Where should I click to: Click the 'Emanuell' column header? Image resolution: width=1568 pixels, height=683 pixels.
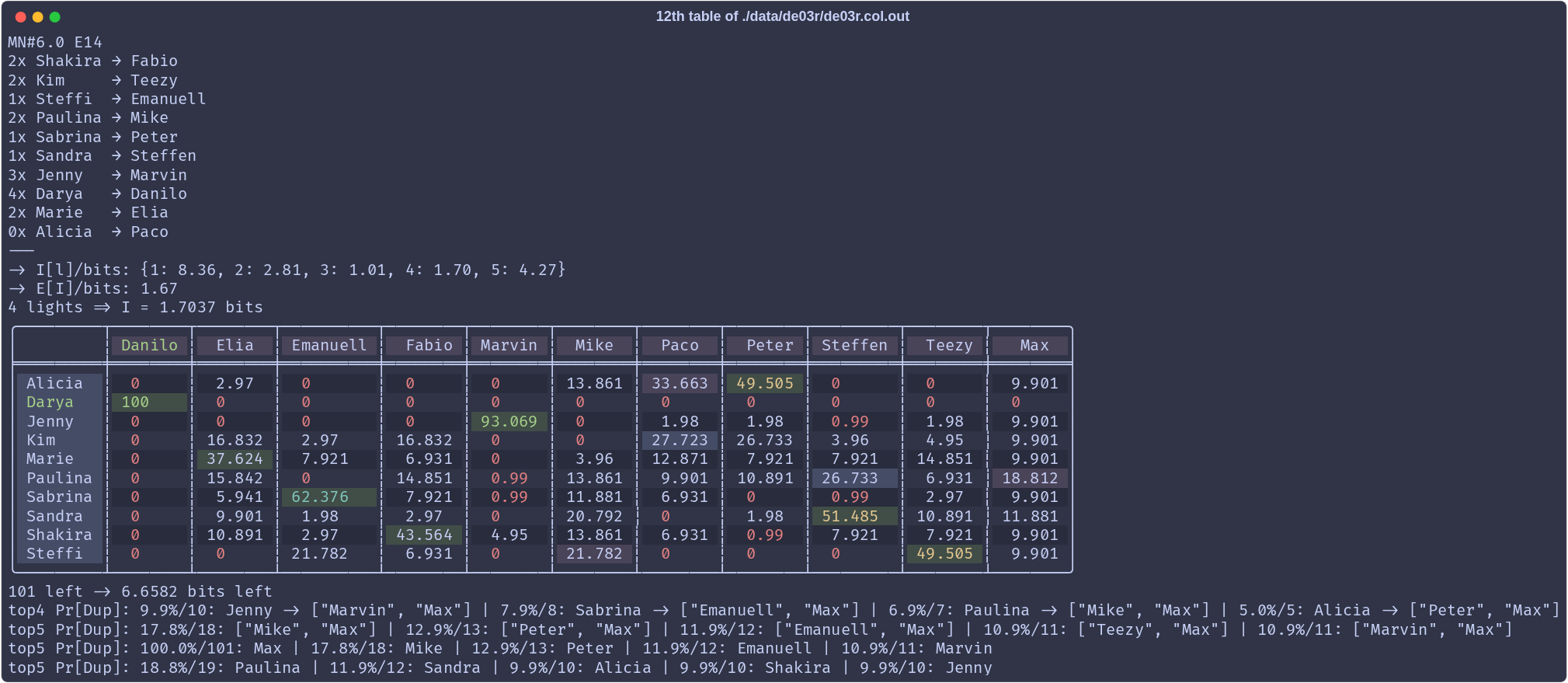(329, 346)
